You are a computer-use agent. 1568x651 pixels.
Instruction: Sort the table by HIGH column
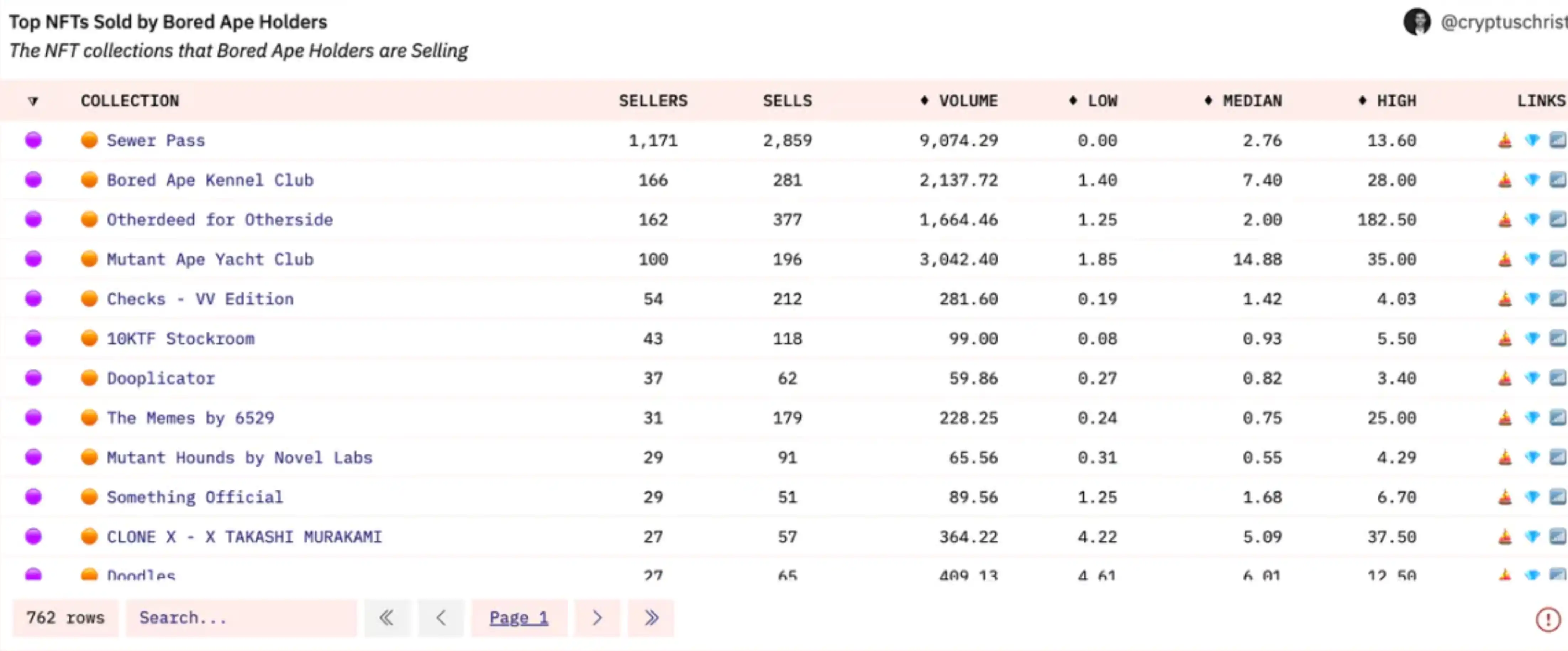1387,100
